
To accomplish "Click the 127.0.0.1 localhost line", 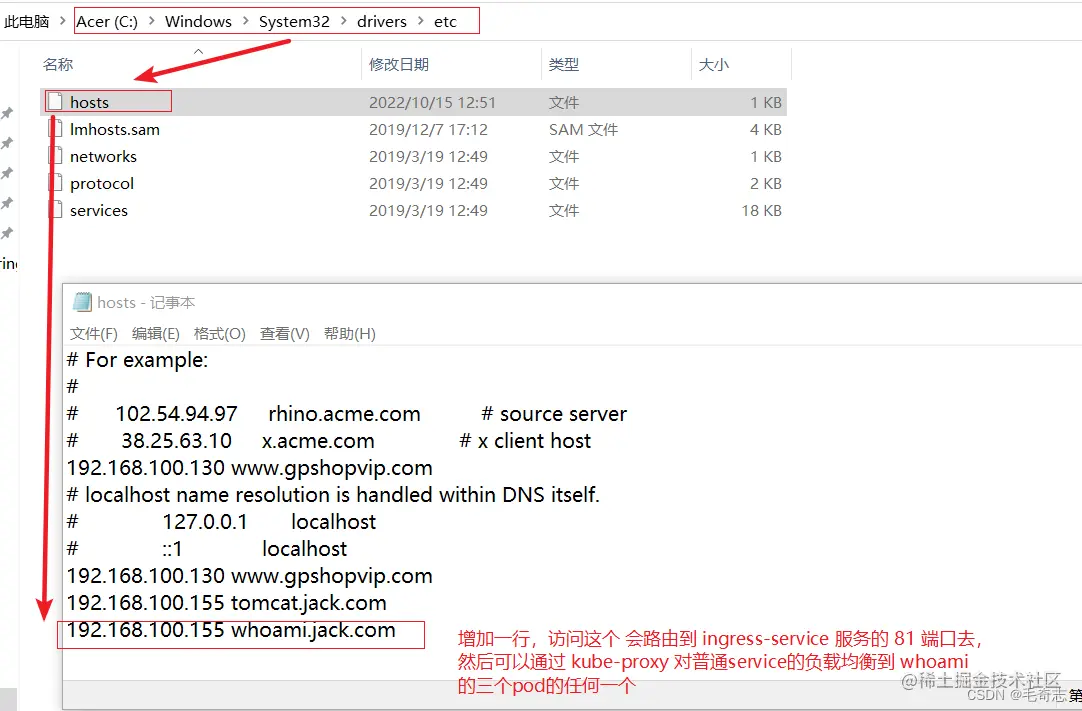I will click(x=222, y=522).
